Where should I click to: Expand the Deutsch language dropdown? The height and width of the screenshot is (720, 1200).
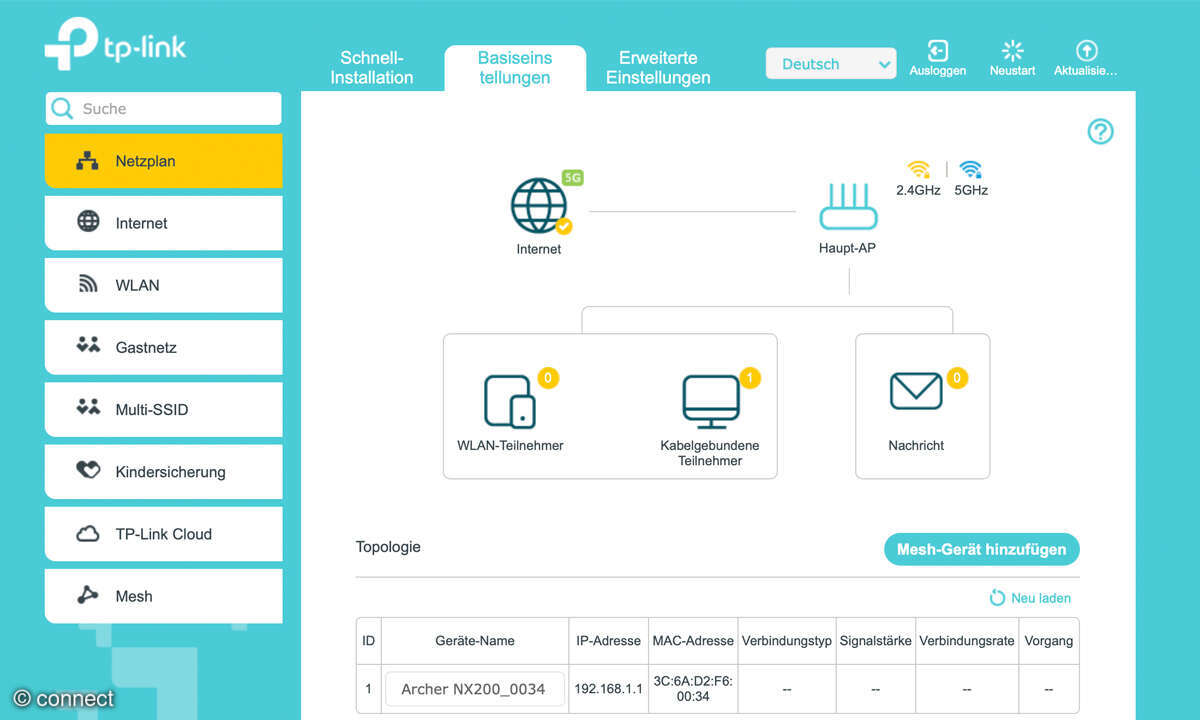pyautogui.click(x=830, y=64)
